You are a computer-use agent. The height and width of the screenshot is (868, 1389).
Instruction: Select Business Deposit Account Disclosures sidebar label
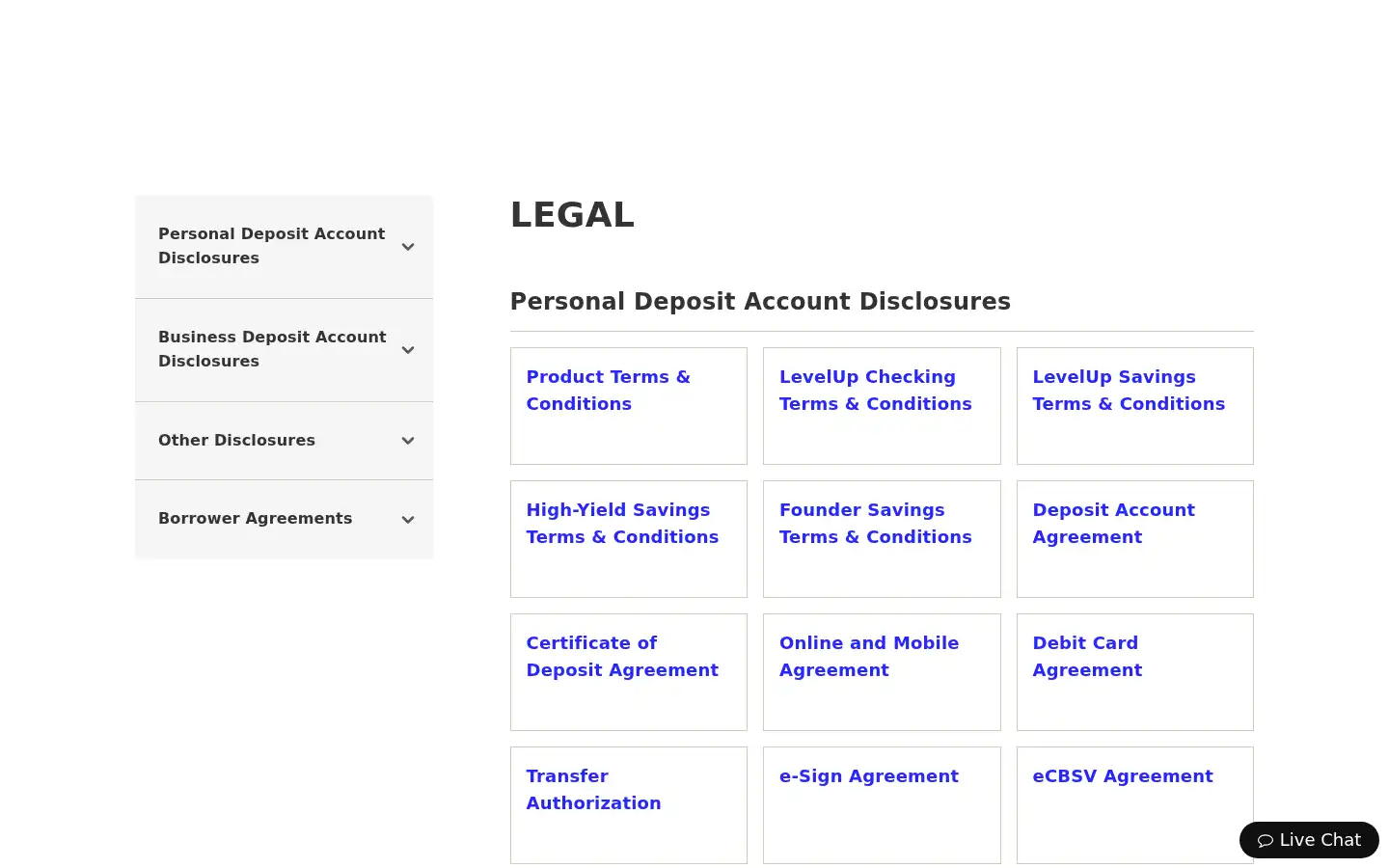click(272, 349)
